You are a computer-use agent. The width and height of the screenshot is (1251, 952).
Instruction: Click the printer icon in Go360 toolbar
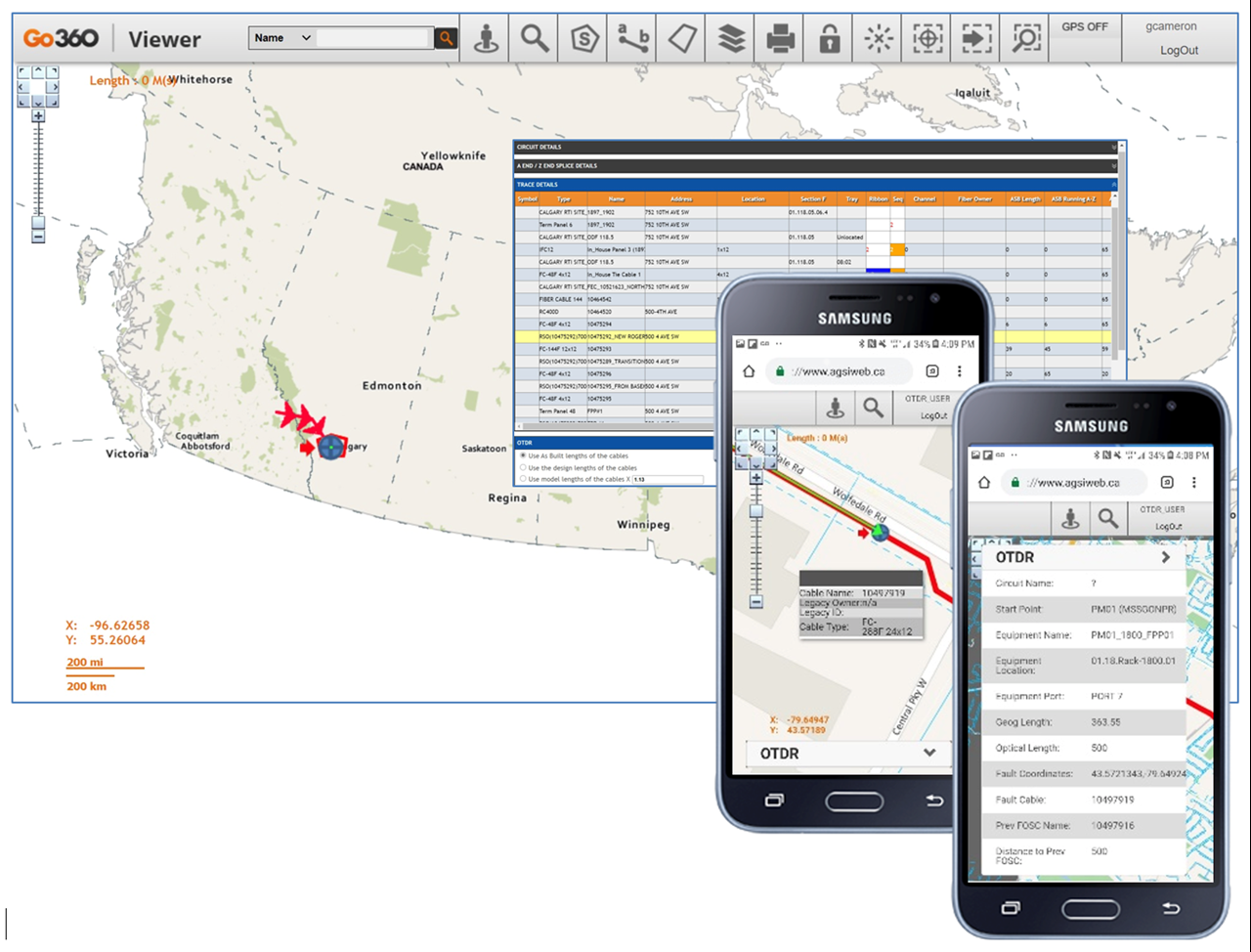(780, 39)
